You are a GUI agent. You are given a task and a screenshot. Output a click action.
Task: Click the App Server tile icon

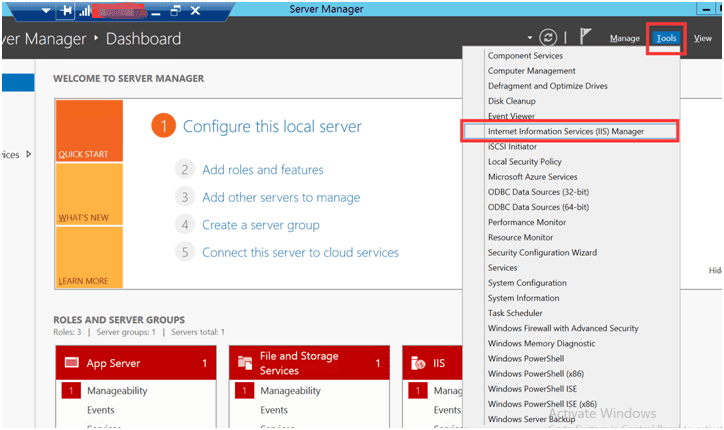[71, 363]
